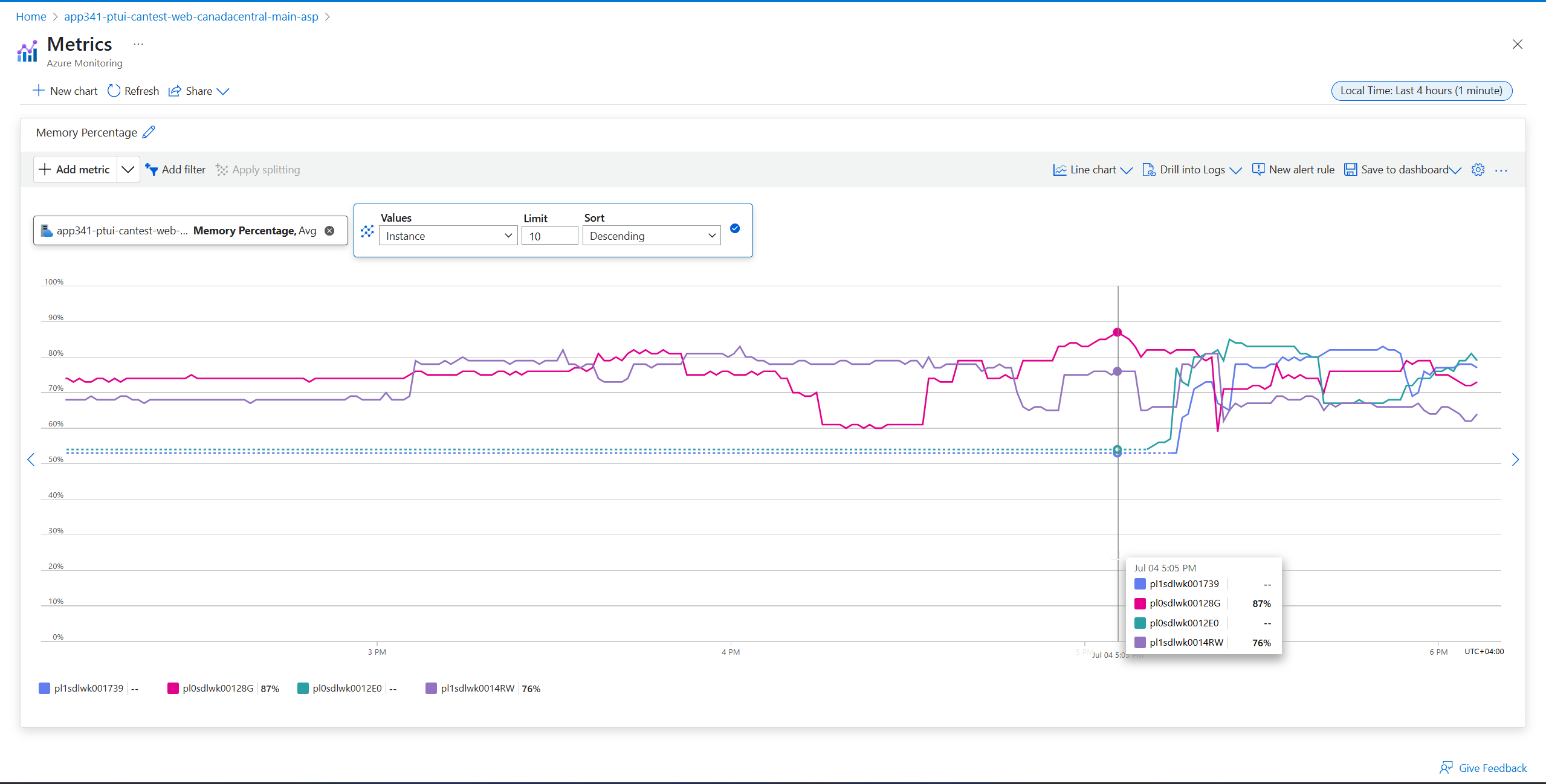Click the Drill into Logs document icon
The image size is (1546, 784).
coord(1149,170)
